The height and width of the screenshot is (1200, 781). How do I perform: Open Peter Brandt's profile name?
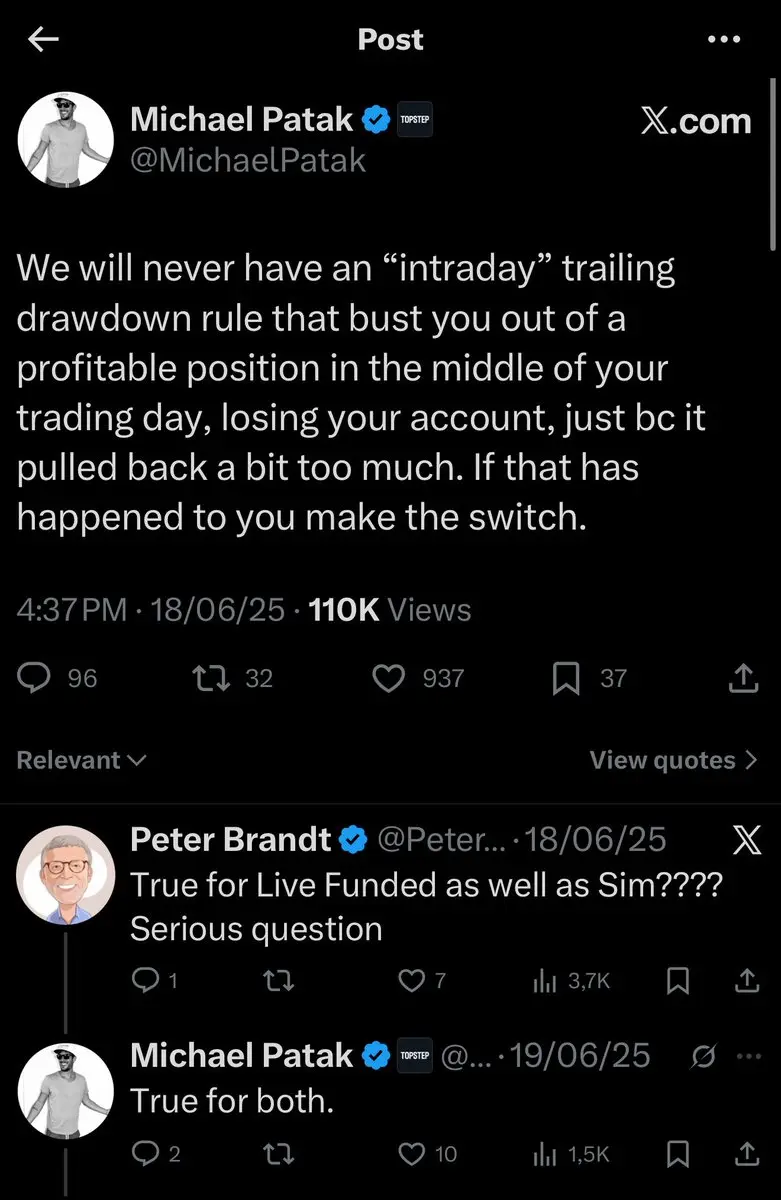(x=230, y=840)
